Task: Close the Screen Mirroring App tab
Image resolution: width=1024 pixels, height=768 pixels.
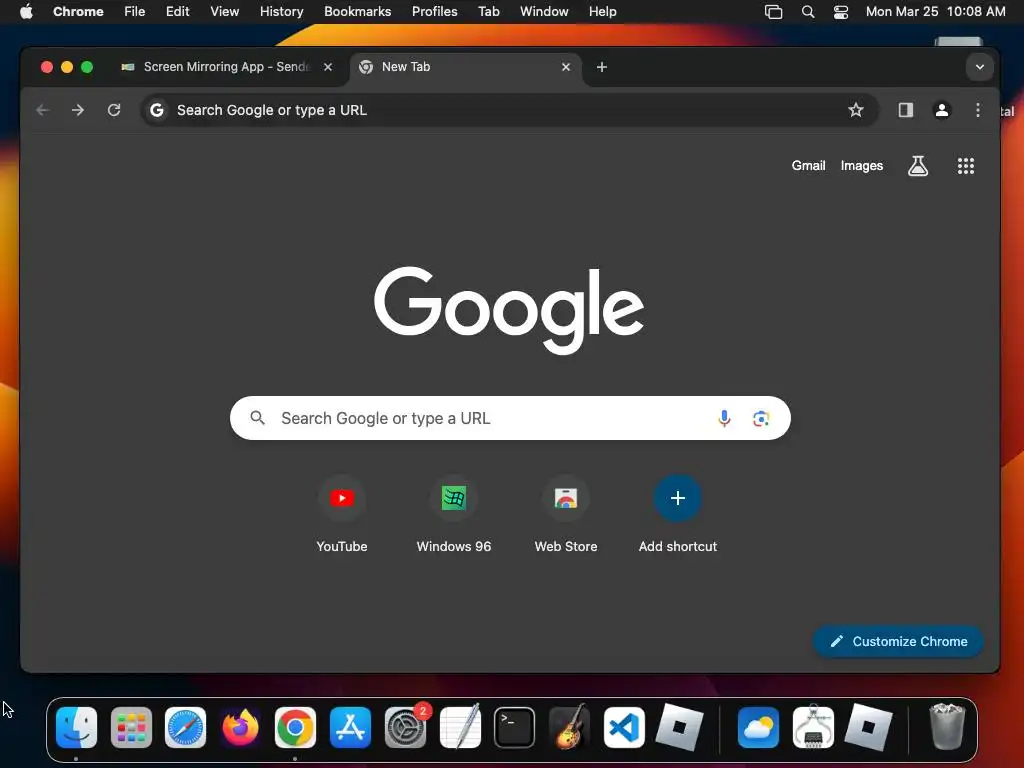Action: (x=328, y=67)
